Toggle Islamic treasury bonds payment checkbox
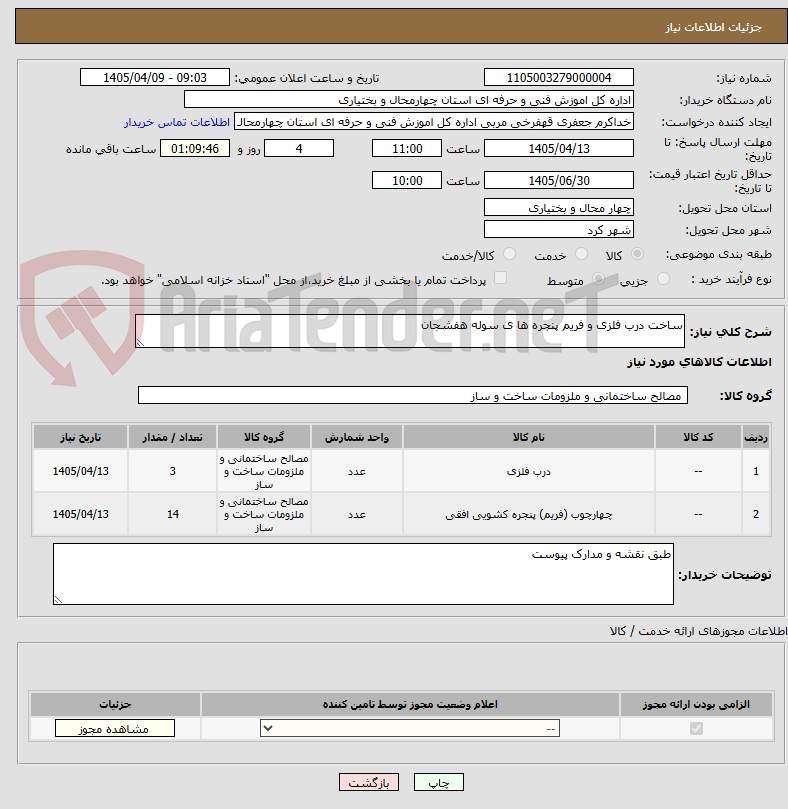Screen dimensions: 788x809 click(500, 278)
